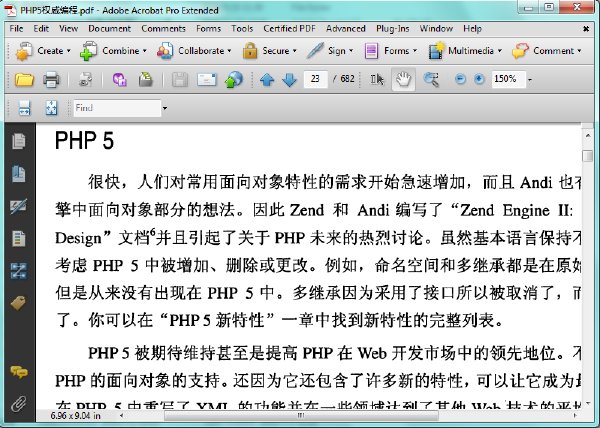Open the Tools menu

[x=242, y=29]
